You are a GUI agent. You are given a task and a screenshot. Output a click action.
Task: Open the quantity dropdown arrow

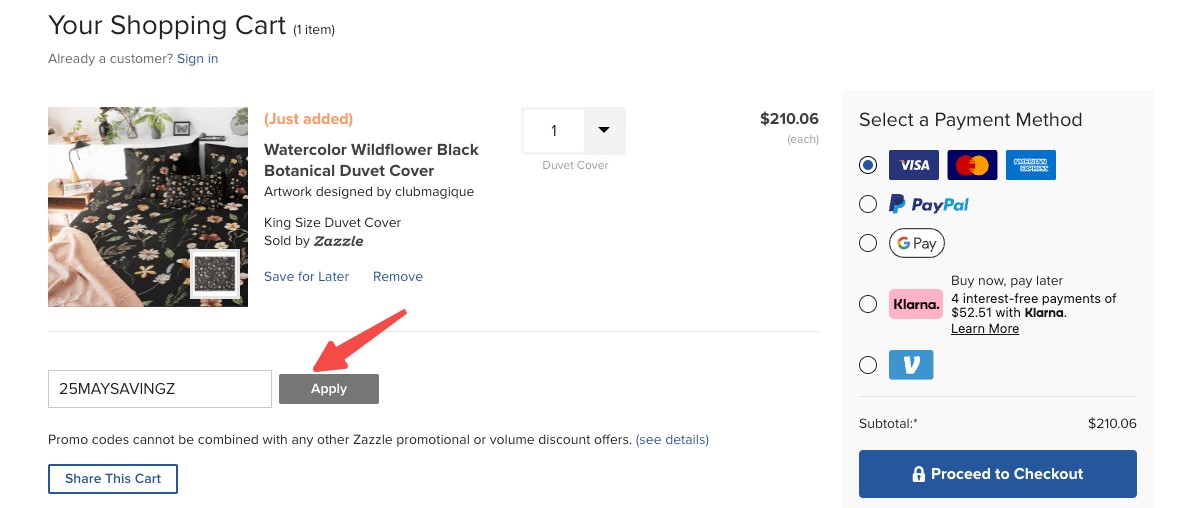click(x=603, y=130)
